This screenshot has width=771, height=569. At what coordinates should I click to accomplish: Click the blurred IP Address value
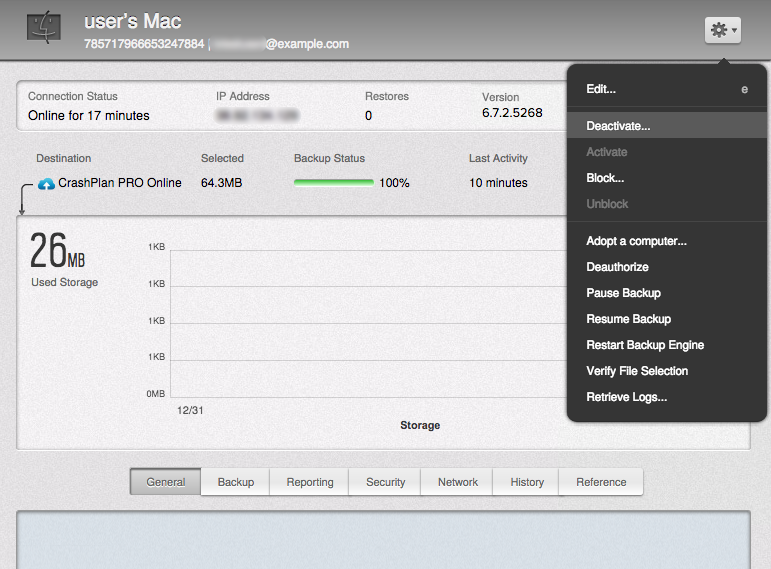click(x=257, y=116)
